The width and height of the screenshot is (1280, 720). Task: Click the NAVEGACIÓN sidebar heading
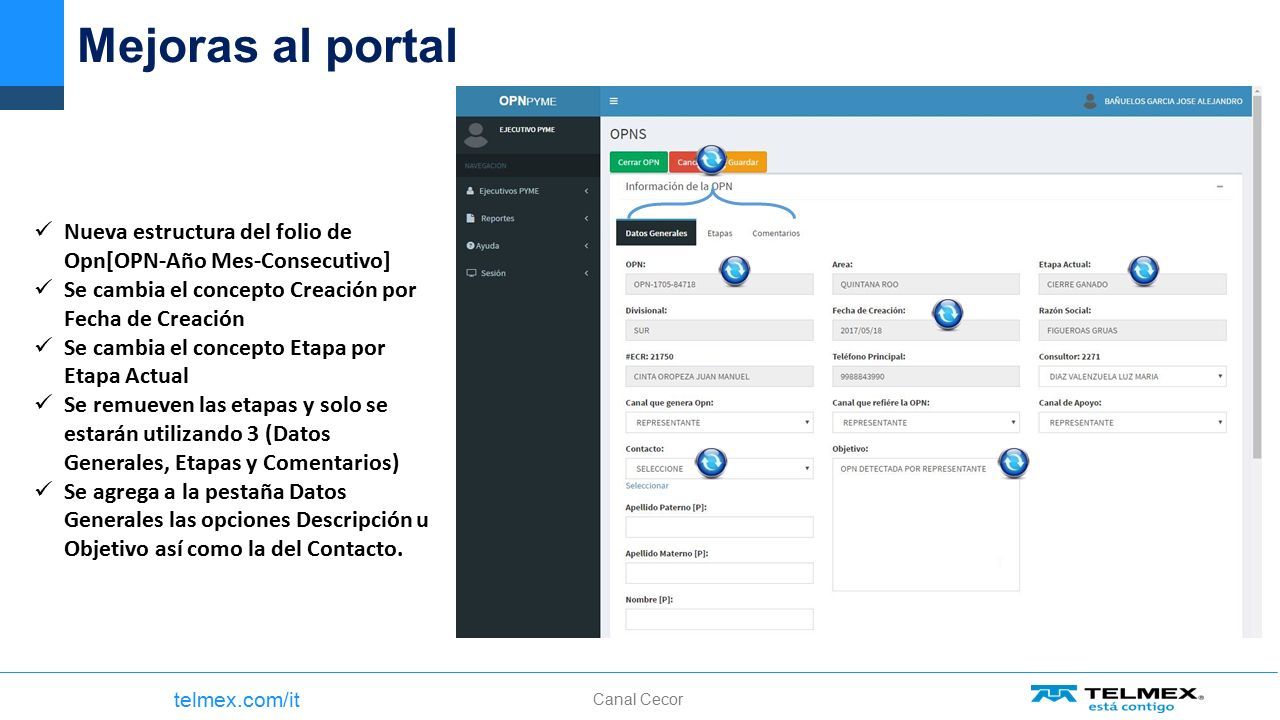pyautogui.click(x=486, y=166)
